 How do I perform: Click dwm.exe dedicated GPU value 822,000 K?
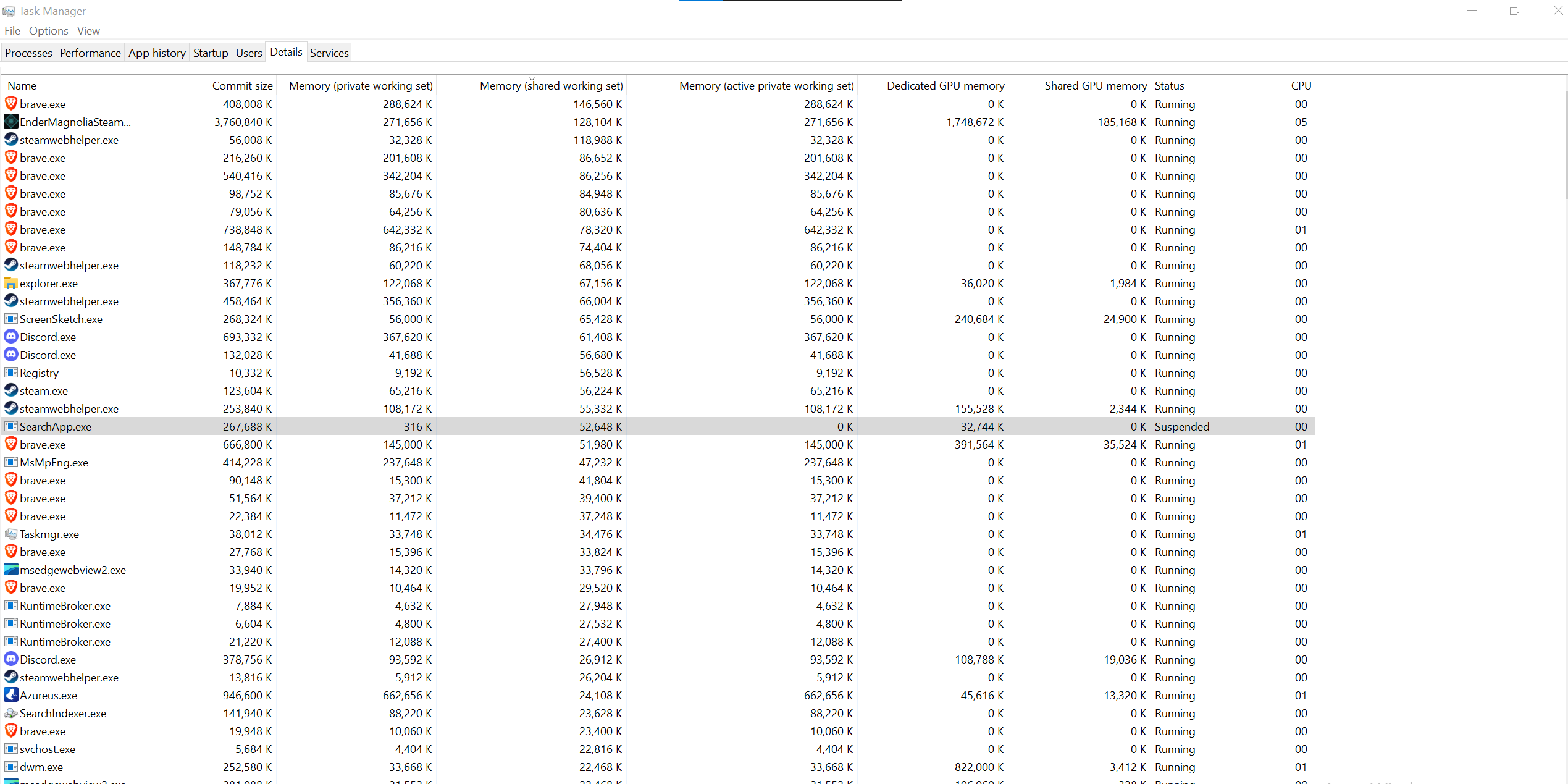click(979, 767)
